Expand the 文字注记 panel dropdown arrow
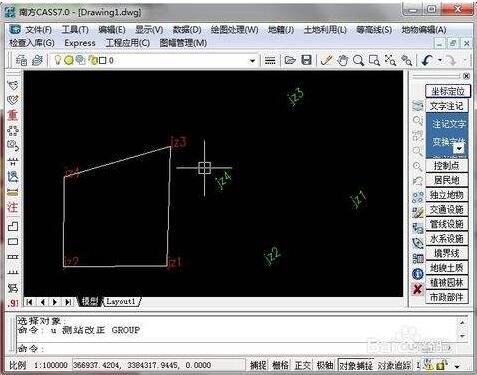The width and height of the screenshot is (477, 375). (x=460, y=148)
